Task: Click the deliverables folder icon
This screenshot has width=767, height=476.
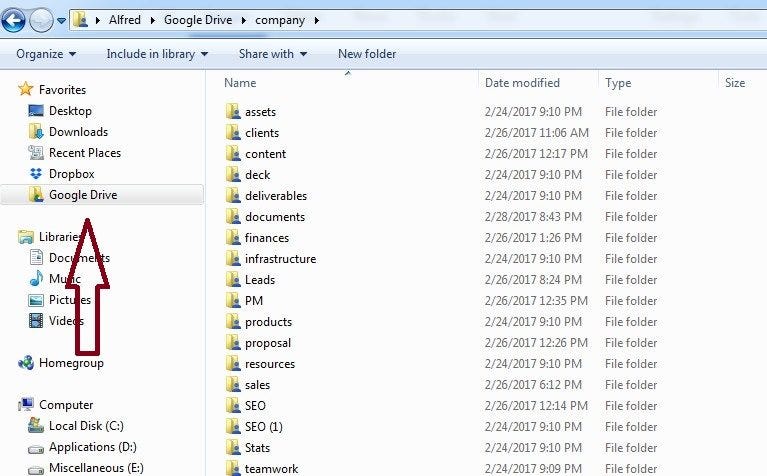Action: [x=233, y=196]
